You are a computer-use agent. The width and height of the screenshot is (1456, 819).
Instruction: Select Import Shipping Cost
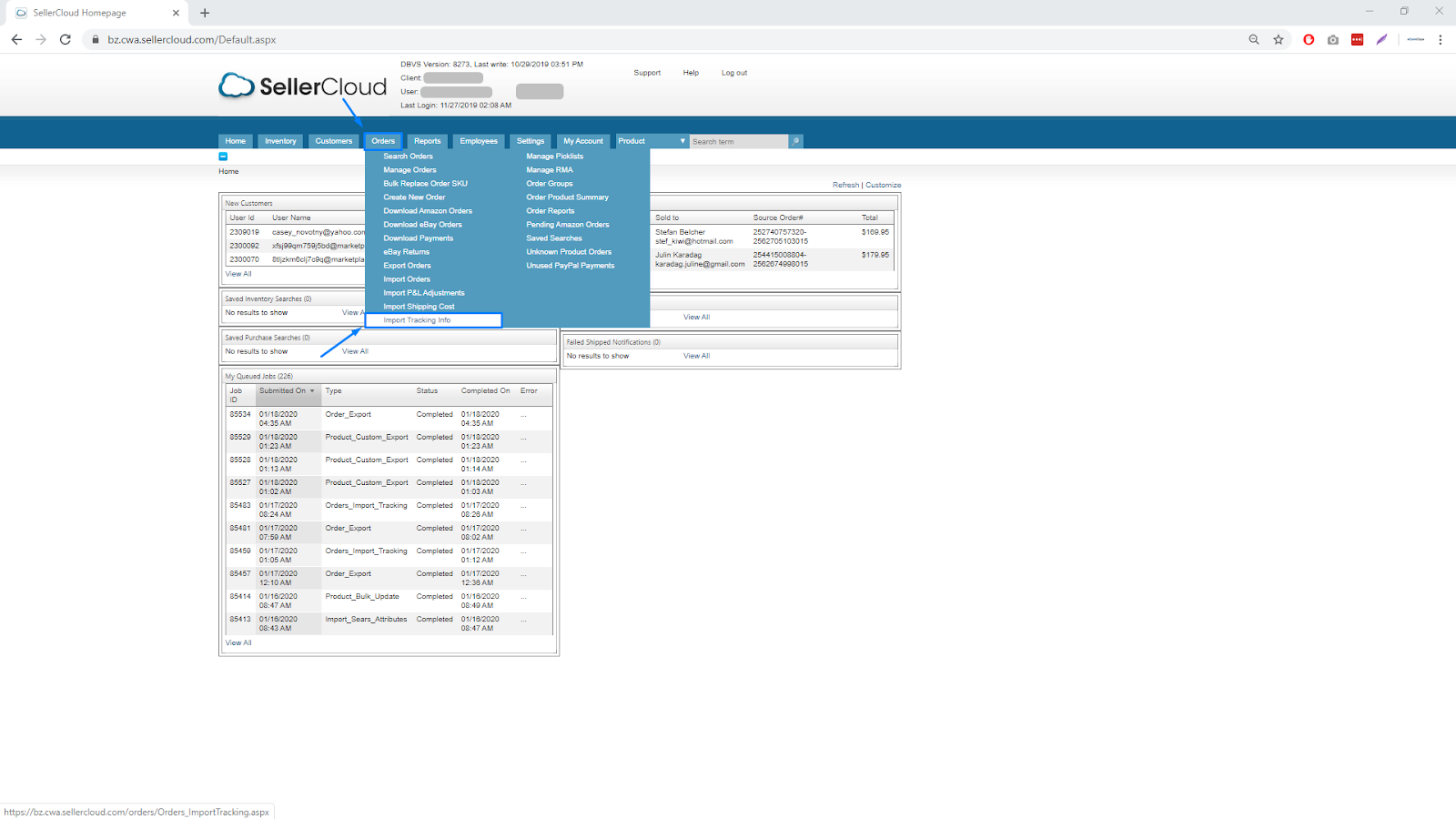point(419,307)
